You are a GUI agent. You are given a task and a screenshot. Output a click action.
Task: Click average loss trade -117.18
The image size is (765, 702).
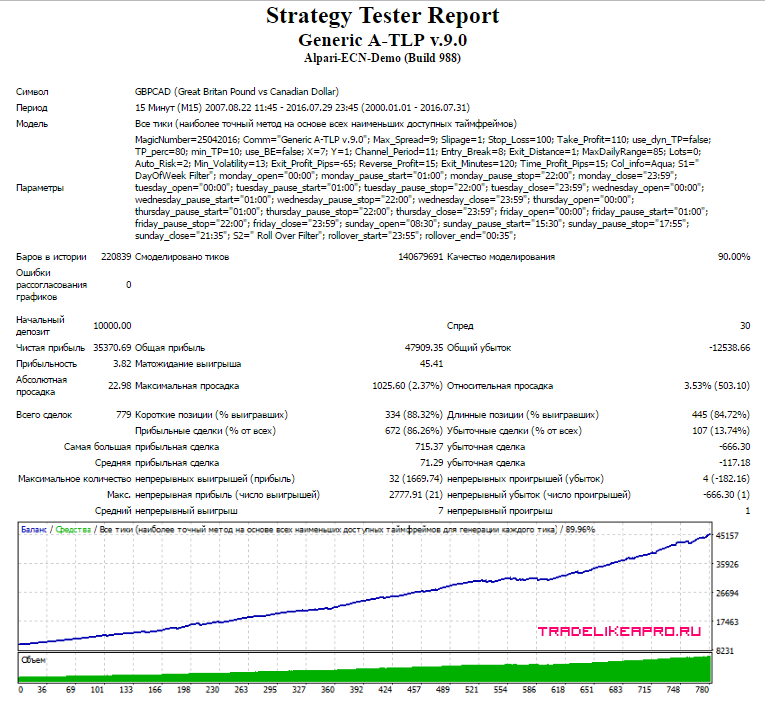click(x=735, y=463)
